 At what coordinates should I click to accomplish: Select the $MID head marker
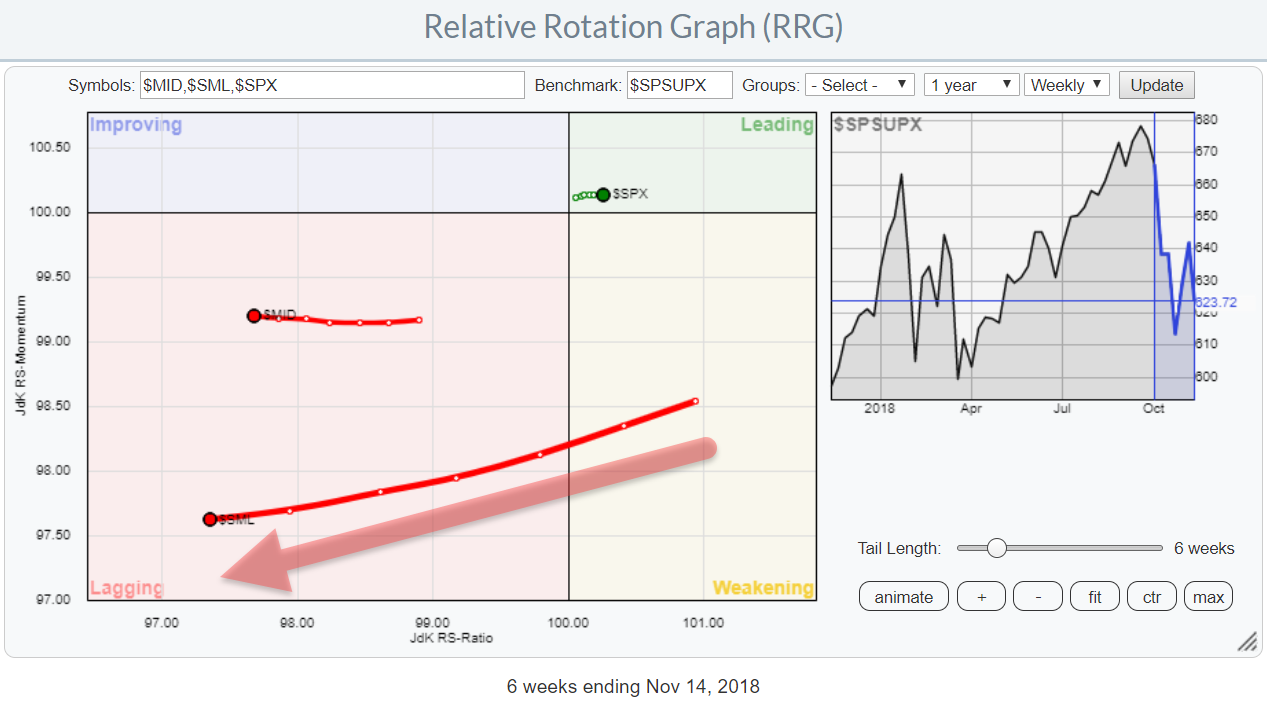[x=254, y=315]
